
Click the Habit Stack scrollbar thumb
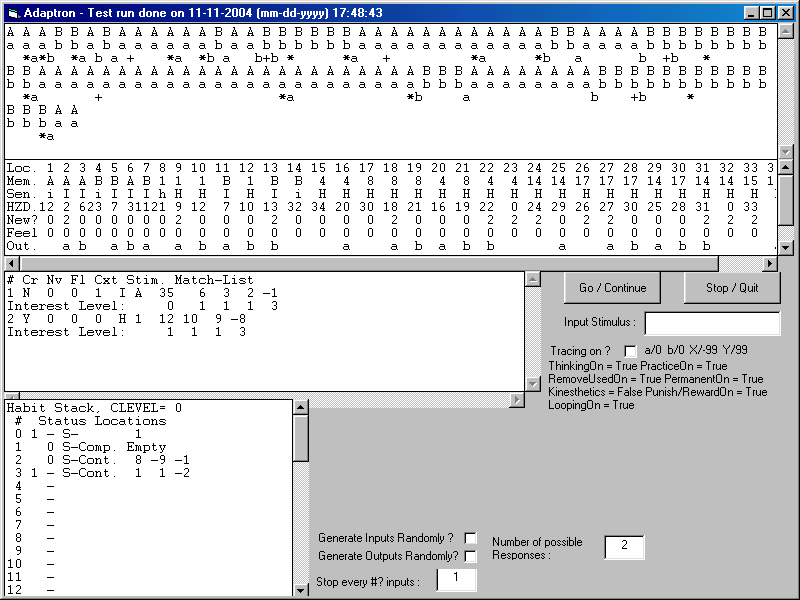(x=301, y=438)
